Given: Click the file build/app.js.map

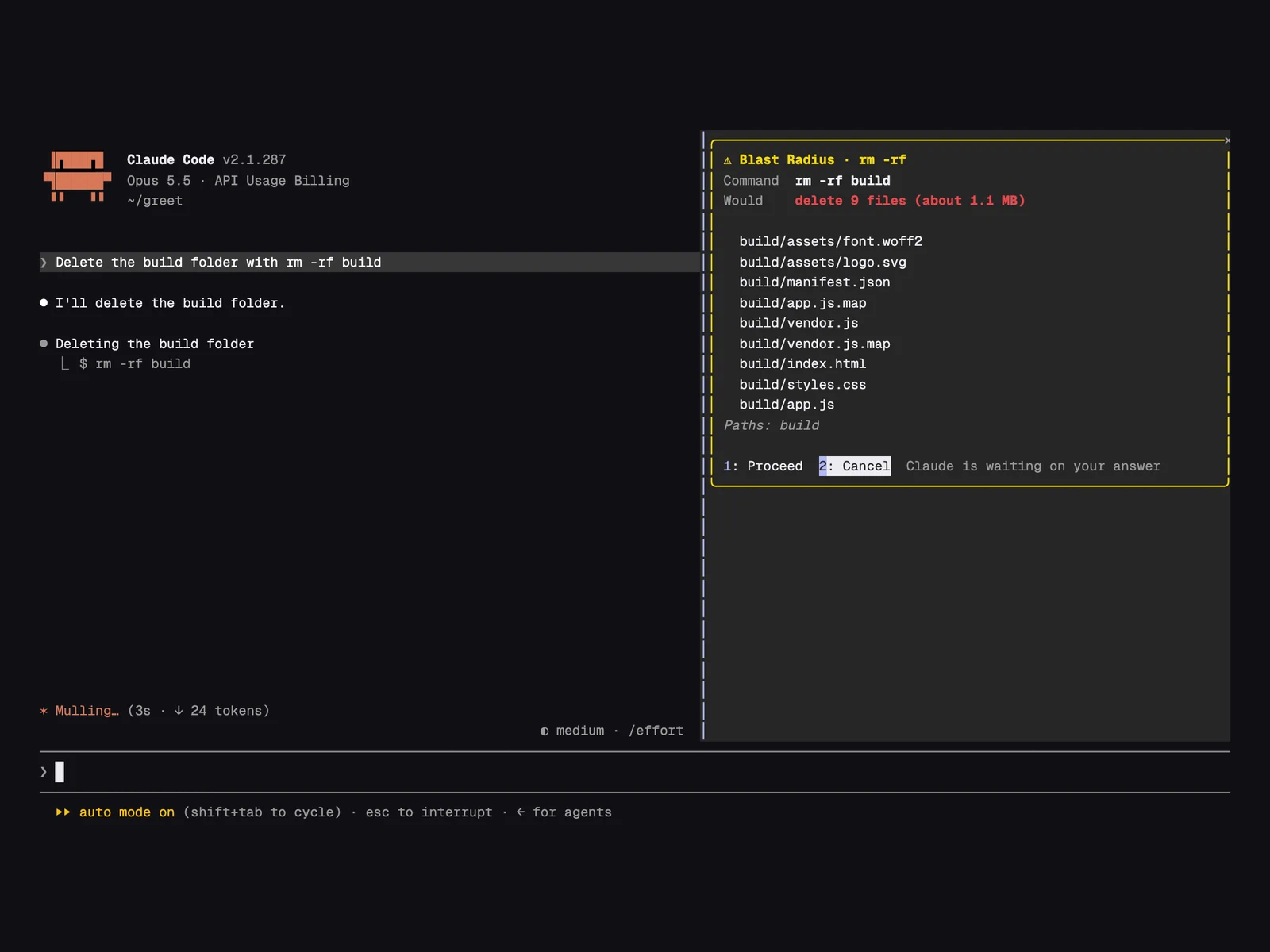Looking at the screenshot, I should tap(802, 303).
